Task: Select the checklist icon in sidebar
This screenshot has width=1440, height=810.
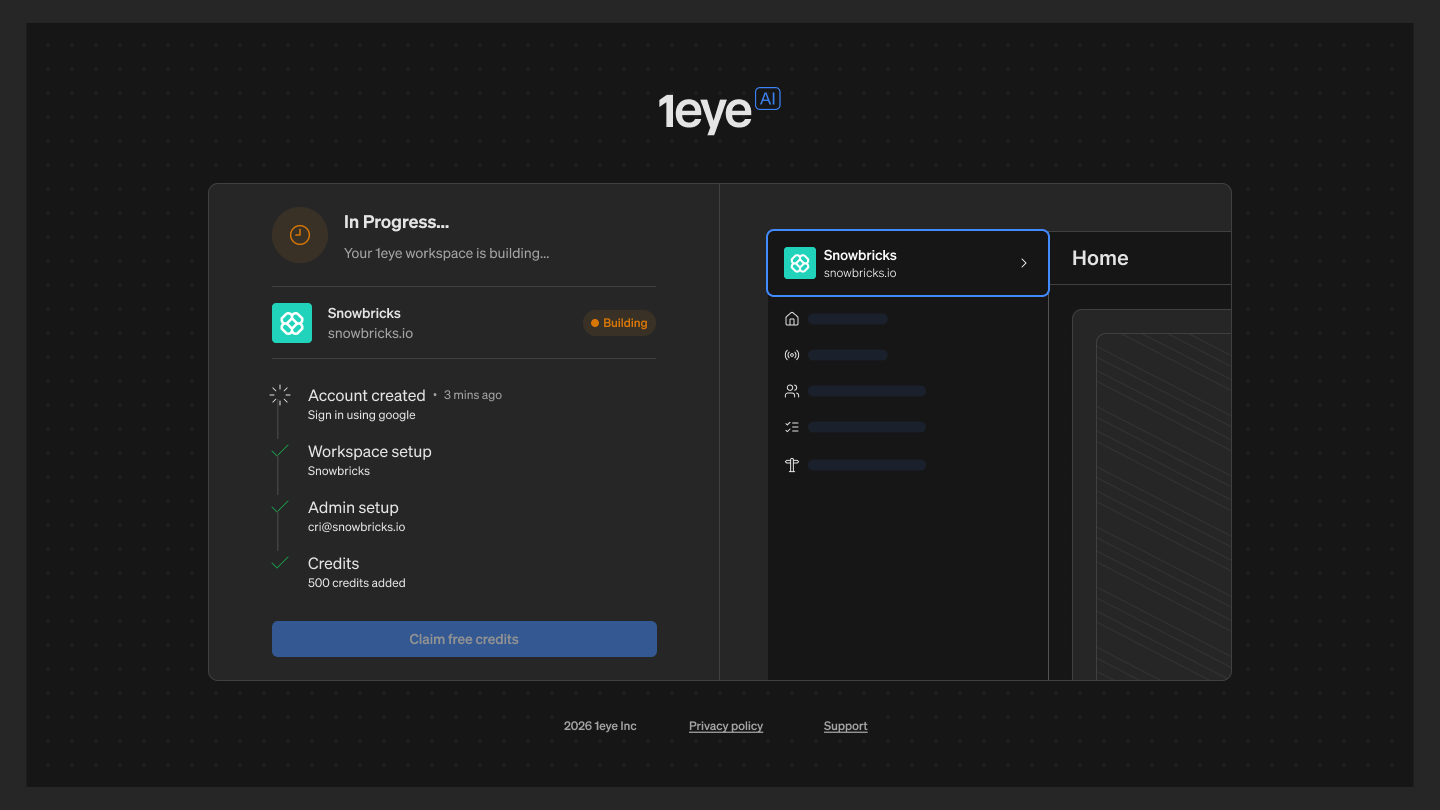Action: tap(792, 427)
